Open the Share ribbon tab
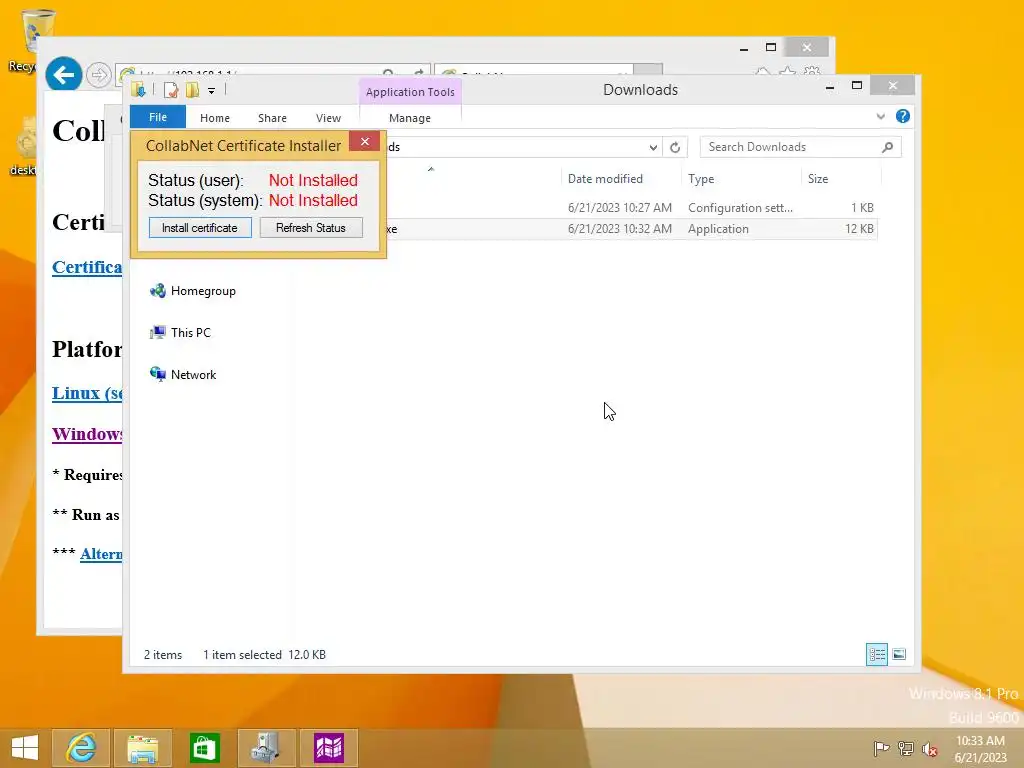 tap(272, 118)
